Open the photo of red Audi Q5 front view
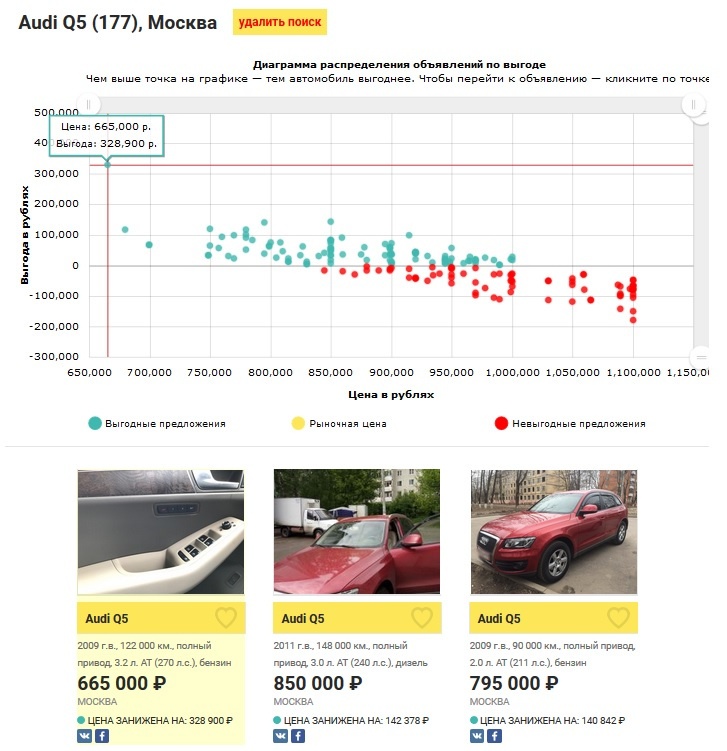This screenshot has width=727, height=751. (x=554, y=532)
